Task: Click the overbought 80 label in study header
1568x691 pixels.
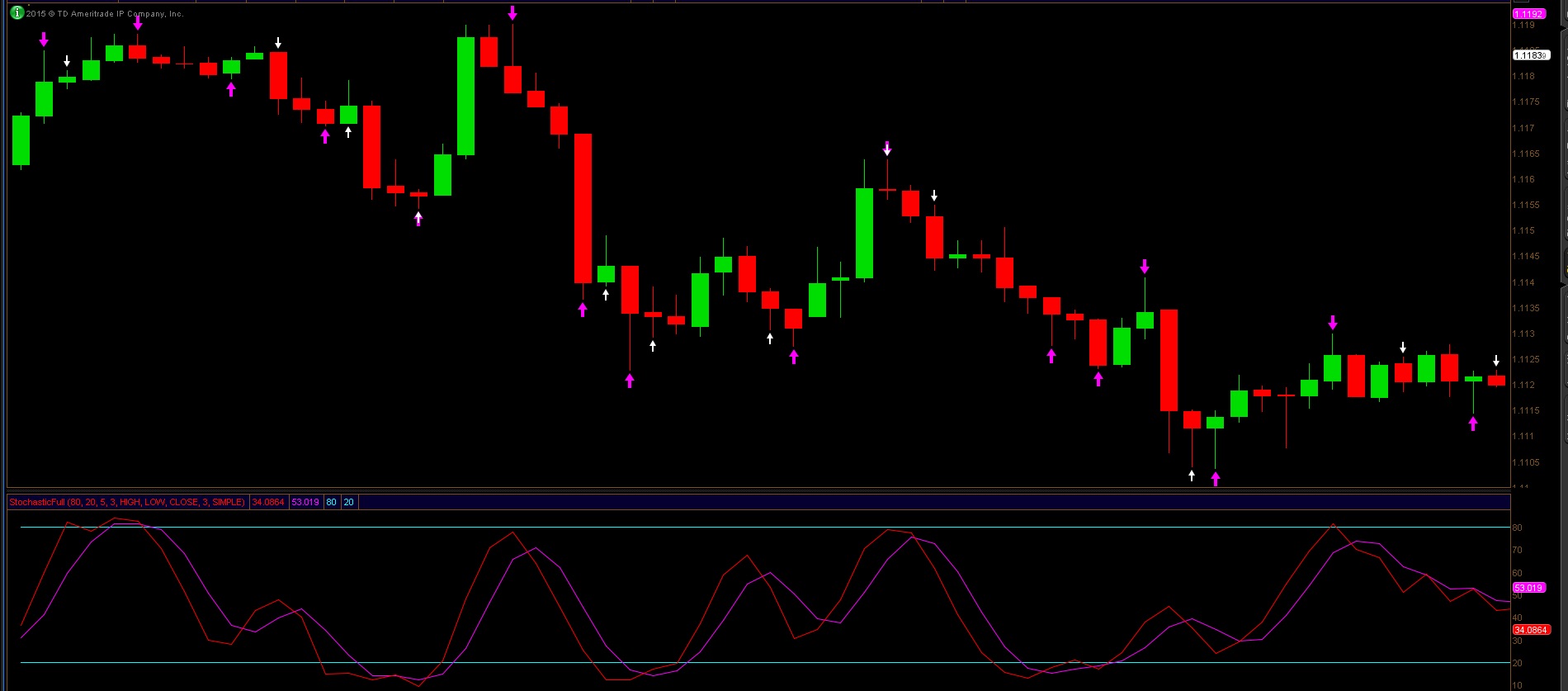Action: (331, 502)
